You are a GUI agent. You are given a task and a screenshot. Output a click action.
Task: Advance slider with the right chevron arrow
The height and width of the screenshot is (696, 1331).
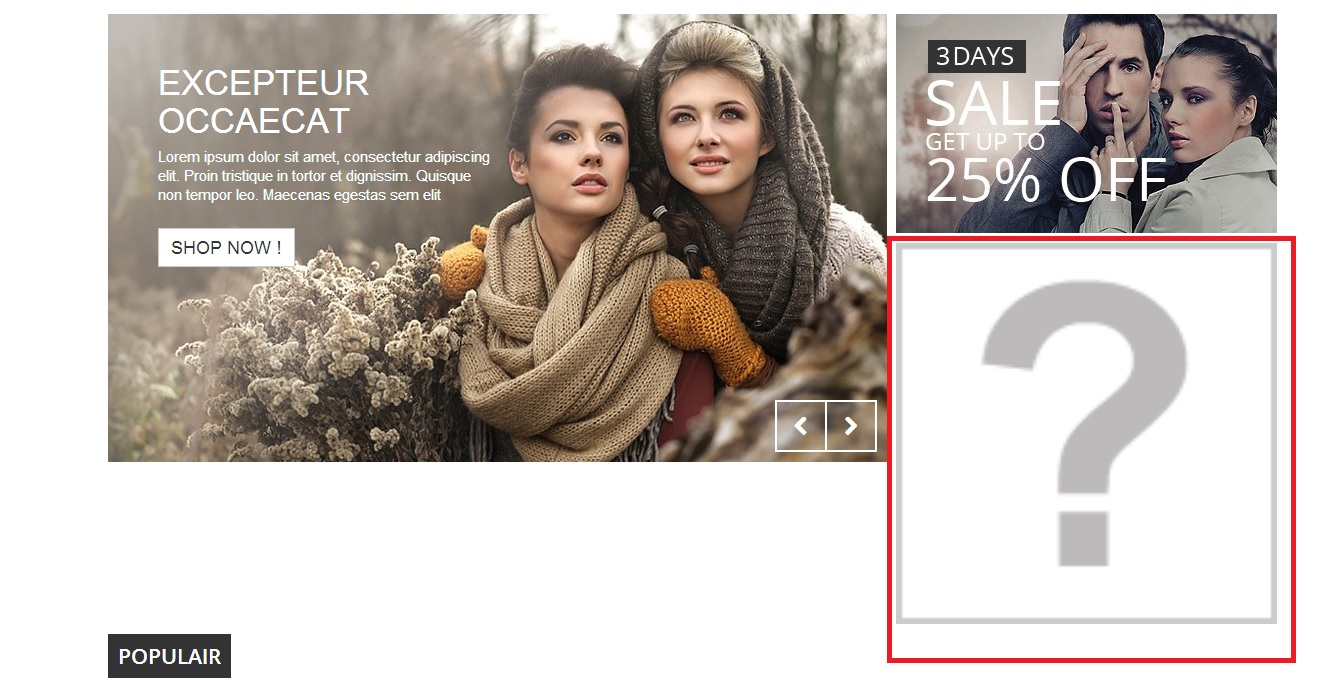tap(851, 426)
